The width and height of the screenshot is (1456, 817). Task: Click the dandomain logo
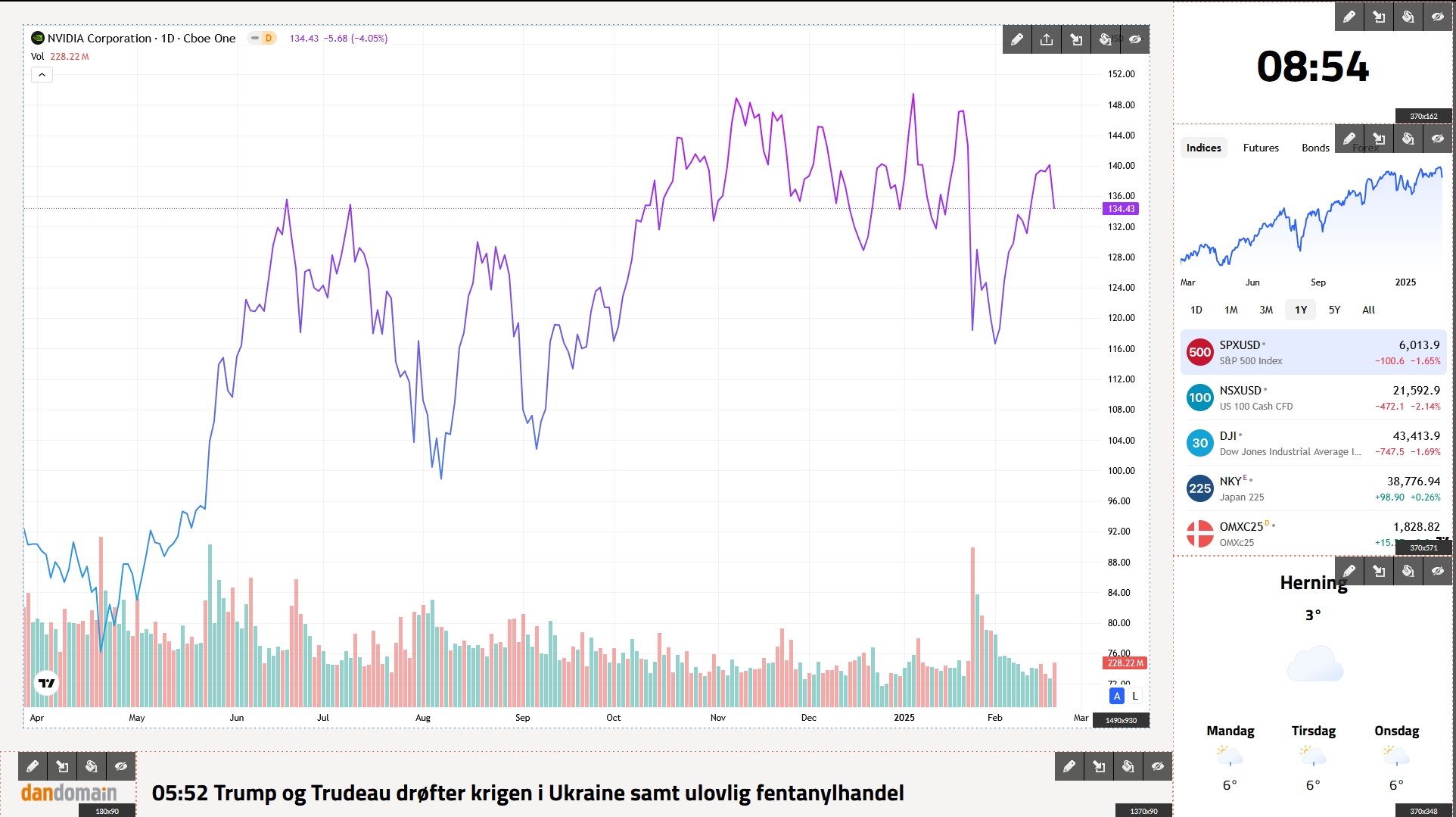(x=69, y=793)
